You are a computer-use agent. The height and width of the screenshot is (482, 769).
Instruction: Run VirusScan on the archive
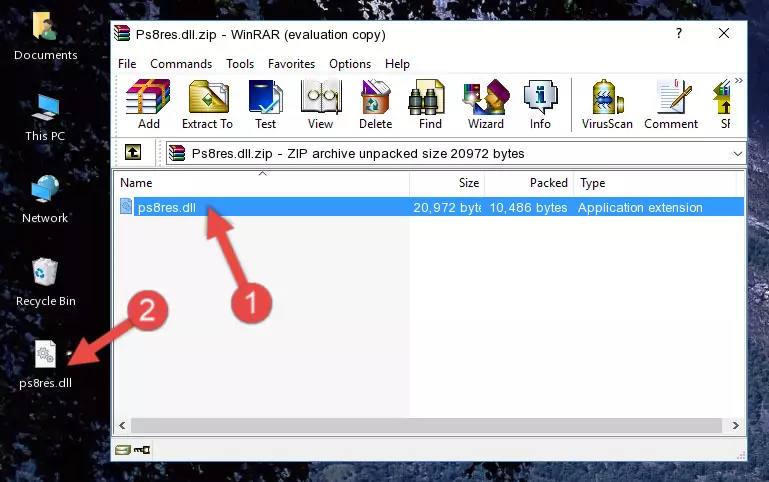(x=607, y=104)
